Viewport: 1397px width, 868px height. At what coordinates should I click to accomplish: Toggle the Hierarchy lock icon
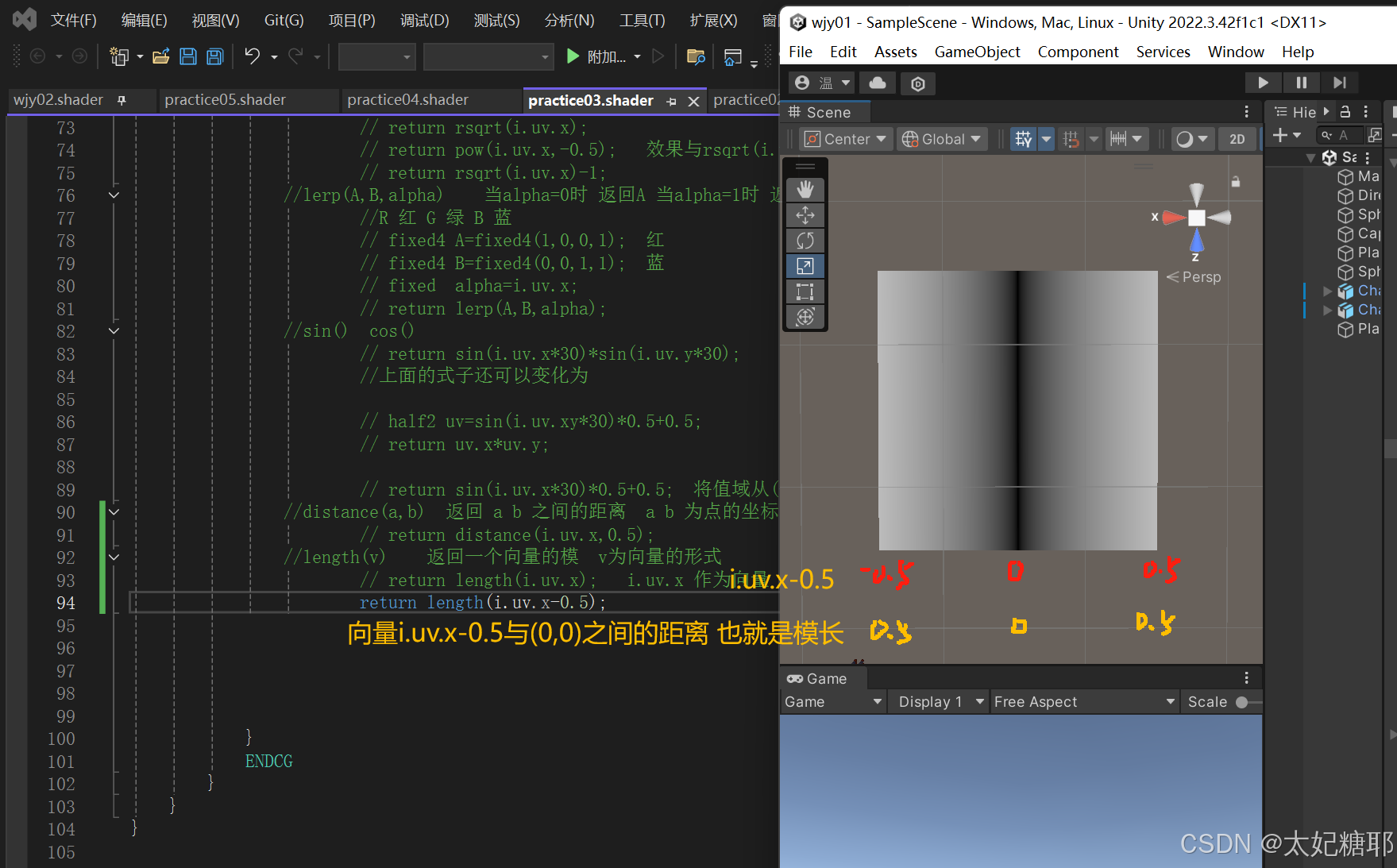1345,112
